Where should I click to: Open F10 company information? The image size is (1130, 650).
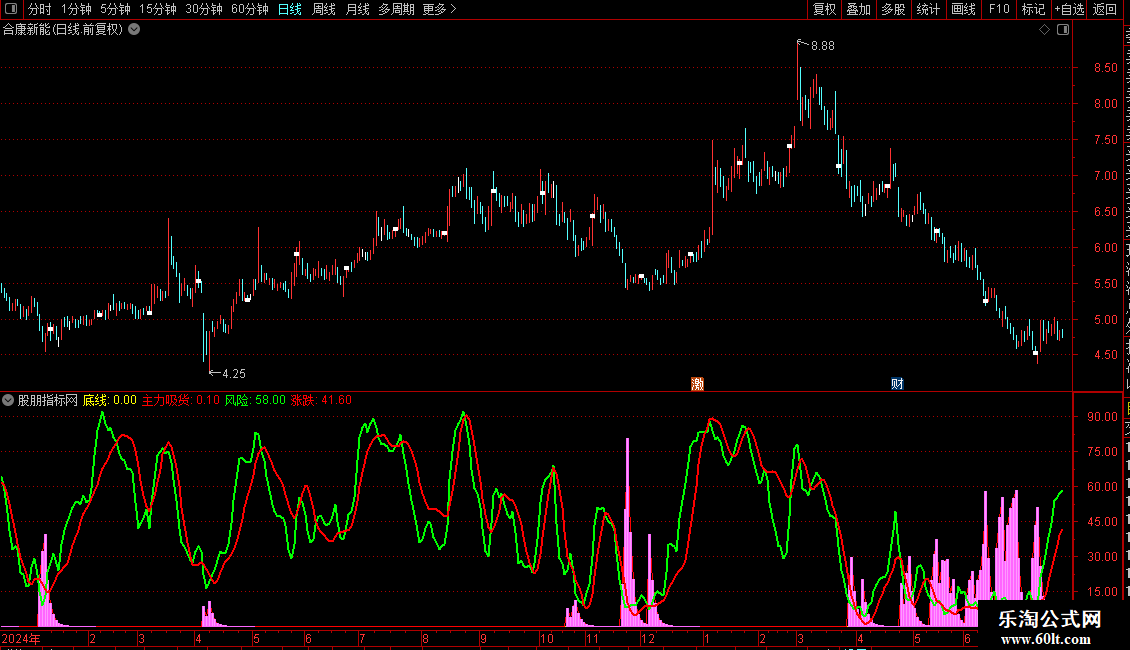click(999, 9)
